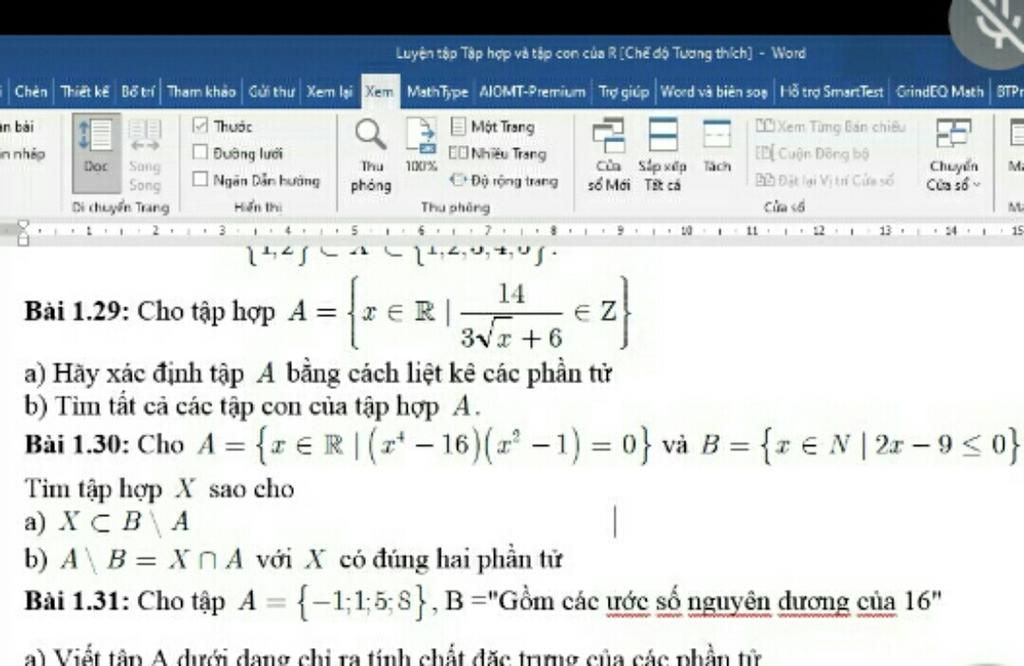The width and height of the screenshot is (1024, 666).
Task: Open the Word và biên soạn tab
Action: tap(713, 91)
